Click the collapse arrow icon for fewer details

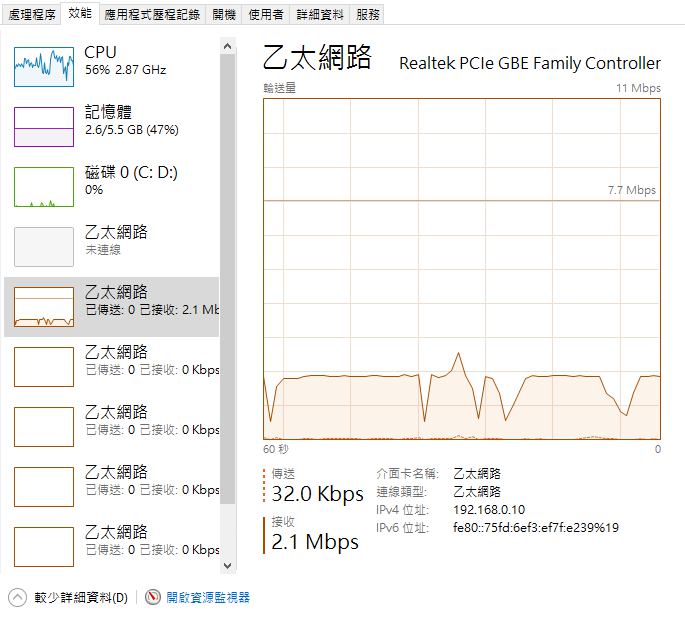tap(17, 597)
